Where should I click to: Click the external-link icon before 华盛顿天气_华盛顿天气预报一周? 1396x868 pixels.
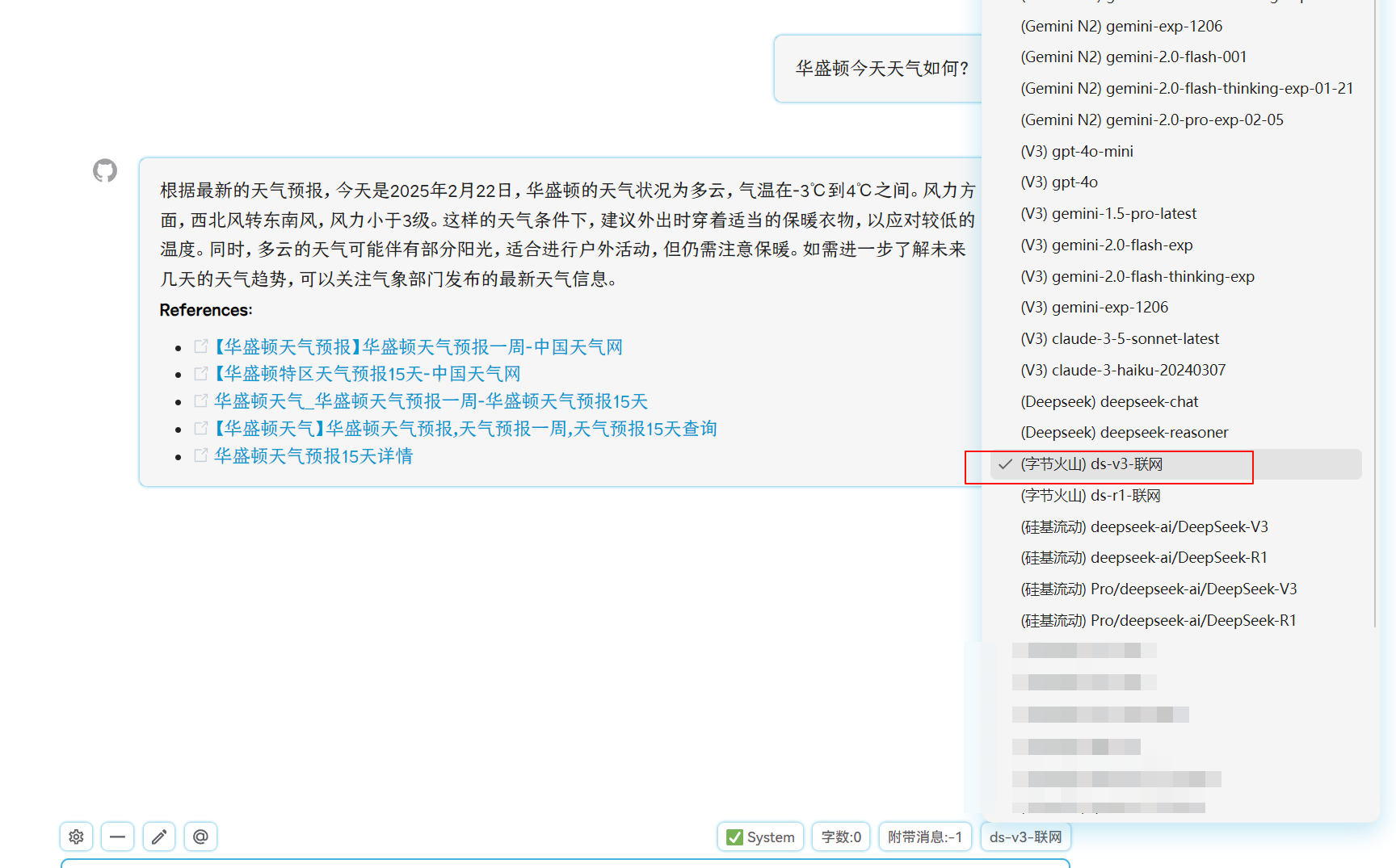(x=201, y=401)
